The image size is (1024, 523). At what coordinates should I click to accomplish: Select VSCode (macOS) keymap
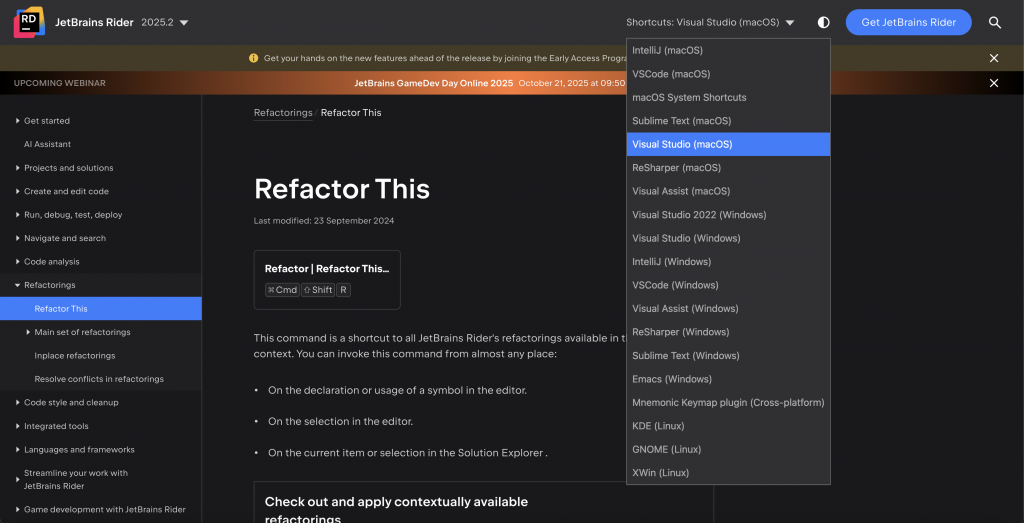point(728,74)
